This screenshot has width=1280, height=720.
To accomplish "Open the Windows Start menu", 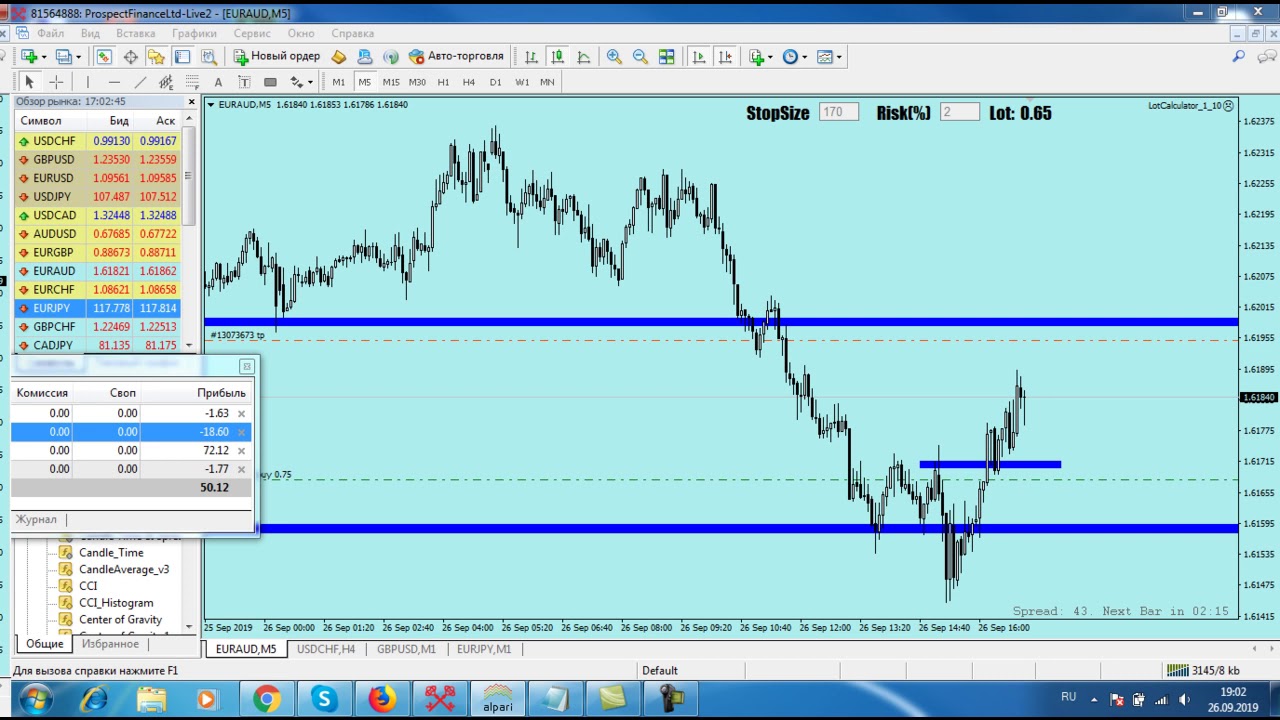I will pos(34,699).
